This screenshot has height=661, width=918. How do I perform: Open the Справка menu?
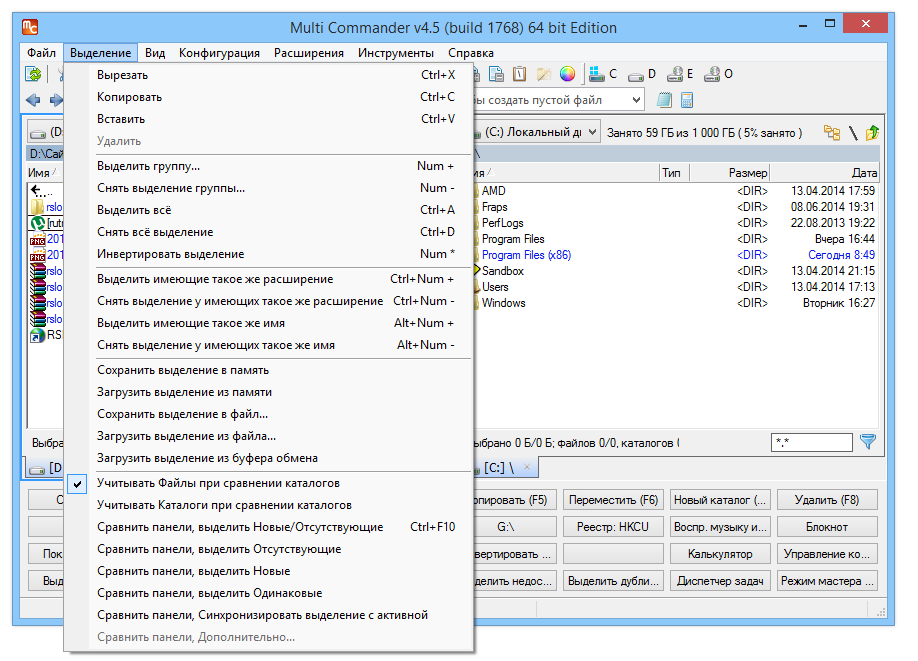coord(471,53)
